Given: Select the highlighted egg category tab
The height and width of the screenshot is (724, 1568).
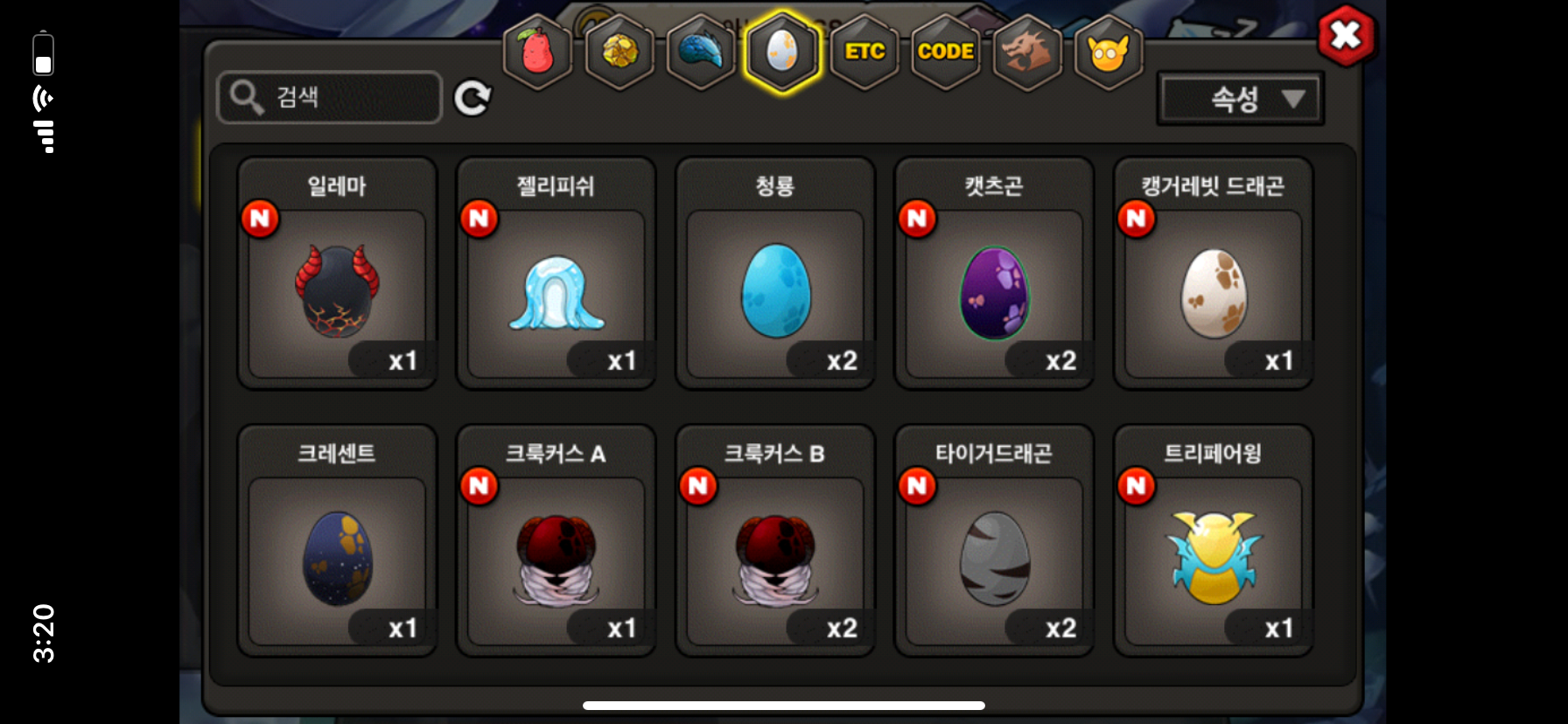Looking at the screenshot, I should pyautogui.click(x=782, y=52).
